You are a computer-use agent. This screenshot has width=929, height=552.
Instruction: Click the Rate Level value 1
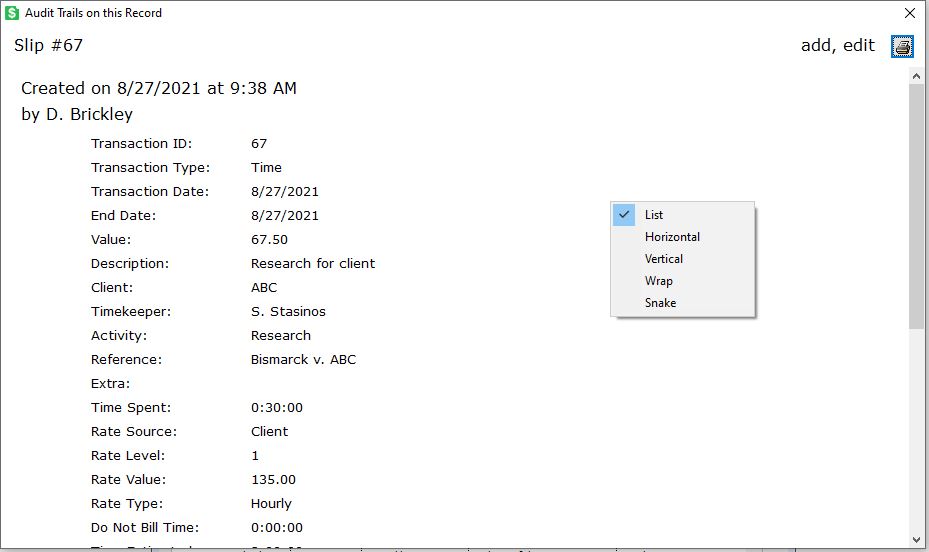(255, 455)
